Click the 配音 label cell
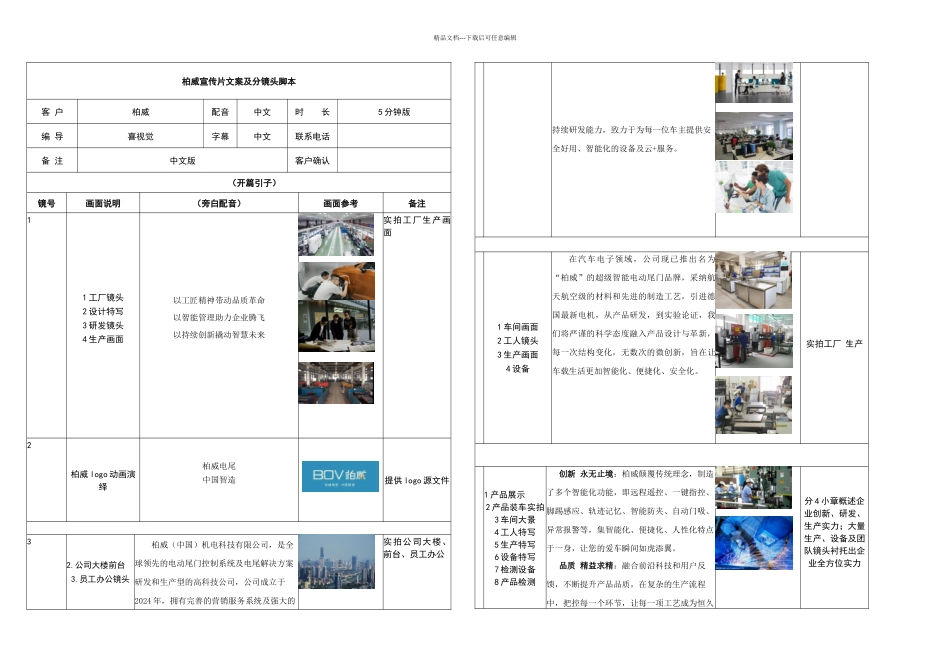 [220, 112]
